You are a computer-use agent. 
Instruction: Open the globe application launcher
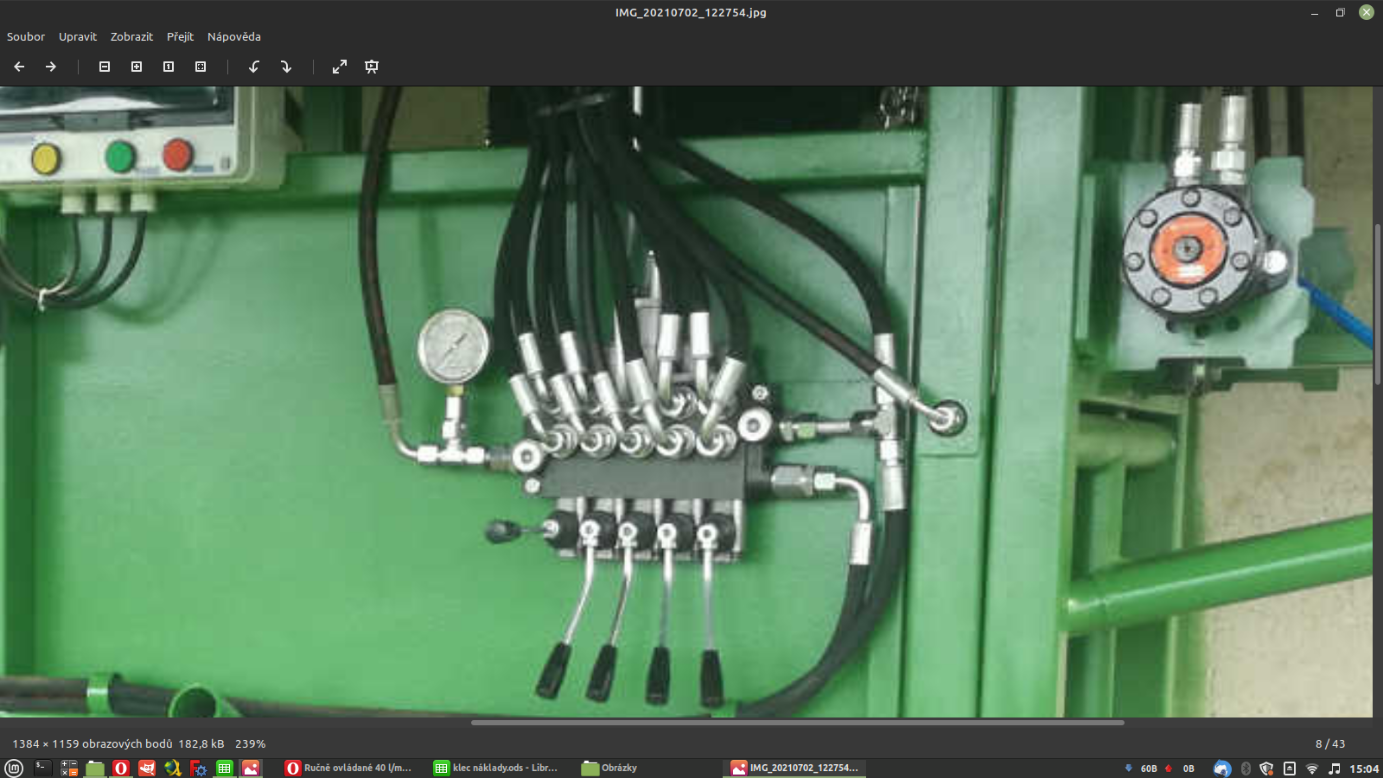pyautogui.click(x=173, y=768)
